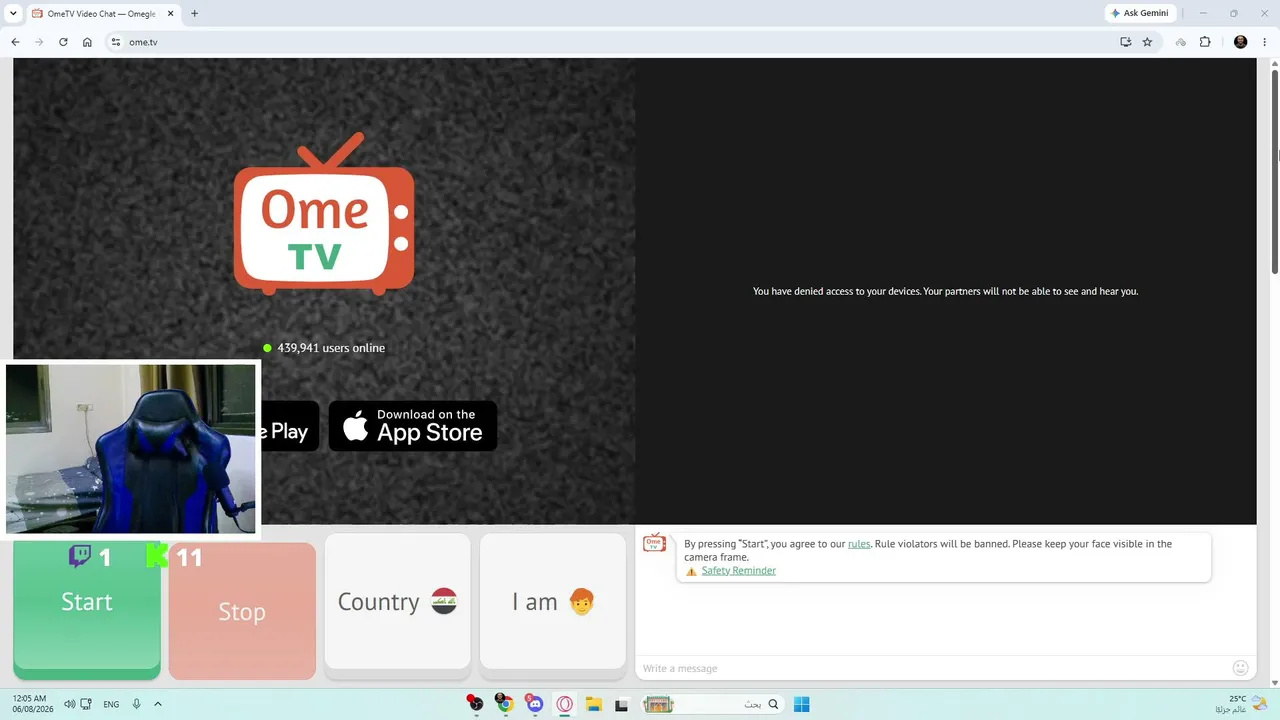The image size is (1280, 720).
Task: Click the OmeTV avatar beside the rules message
Action: (x=654, y=543)
